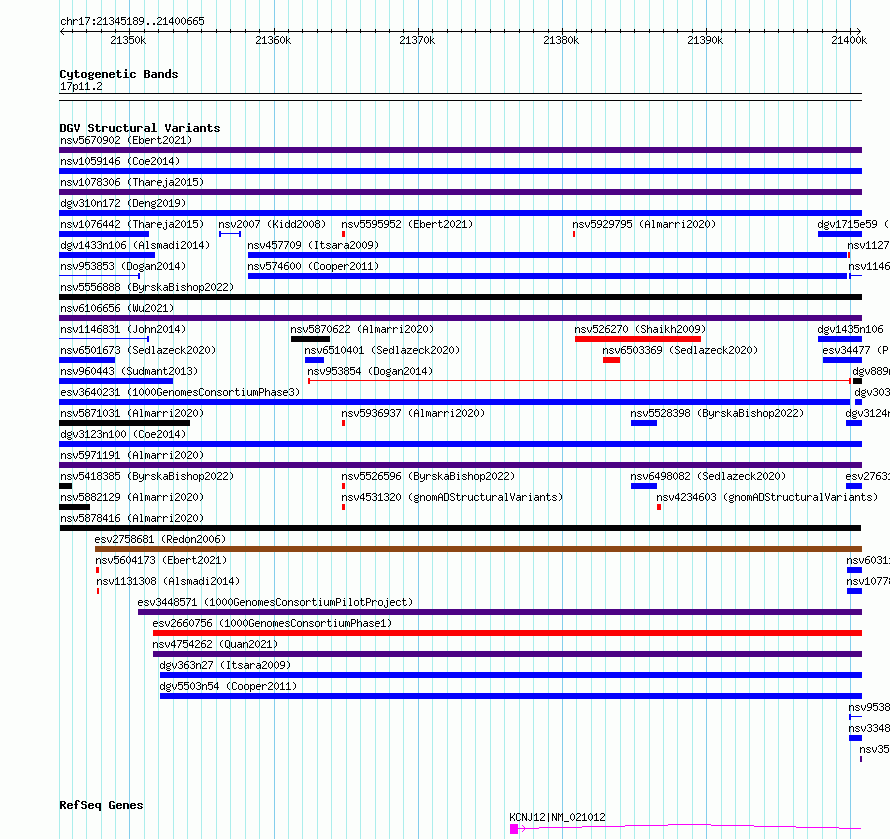Select the dgv363n27 (Itsara2009) label
890x839 pixels.
point(225,665)
